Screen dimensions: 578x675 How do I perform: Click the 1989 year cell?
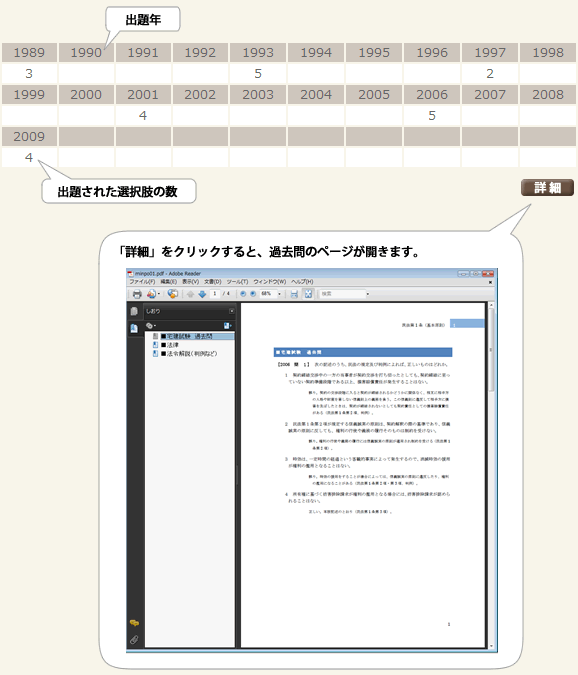[x=29, y=53]
